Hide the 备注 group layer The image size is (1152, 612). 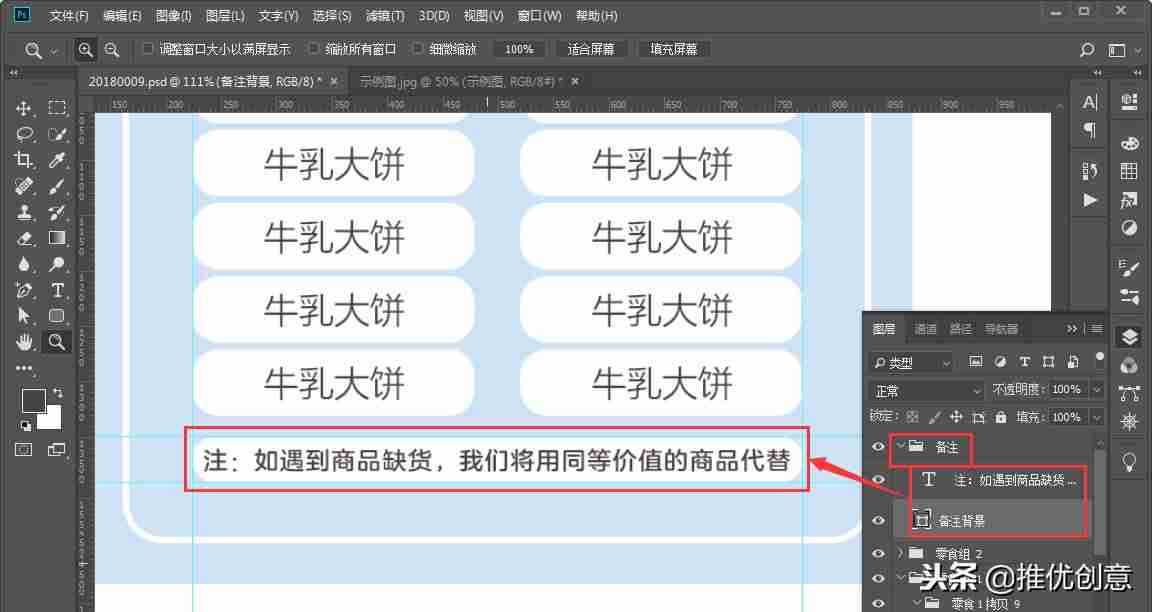pos(878,447)
